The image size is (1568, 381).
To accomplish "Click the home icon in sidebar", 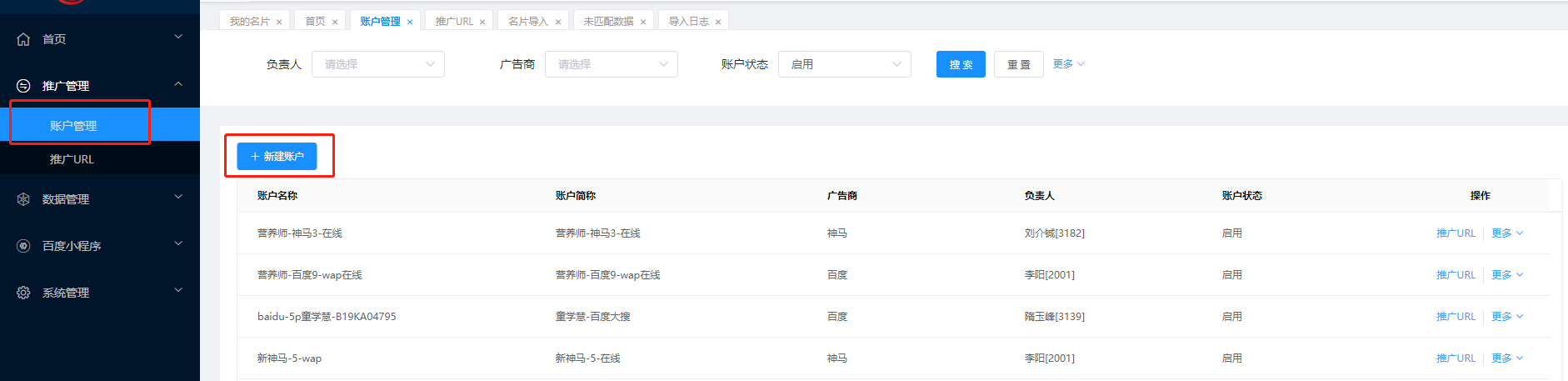I will [x=23, y=39].
